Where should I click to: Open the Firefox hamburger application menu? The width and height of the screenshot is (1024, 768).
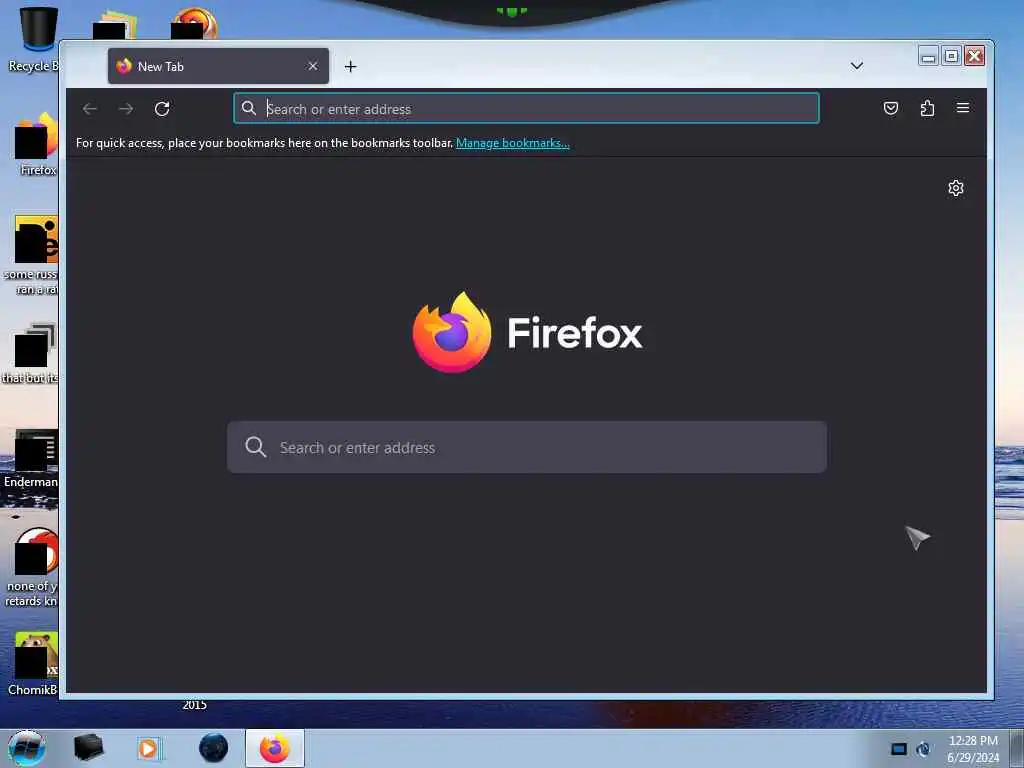coord(963,108)
